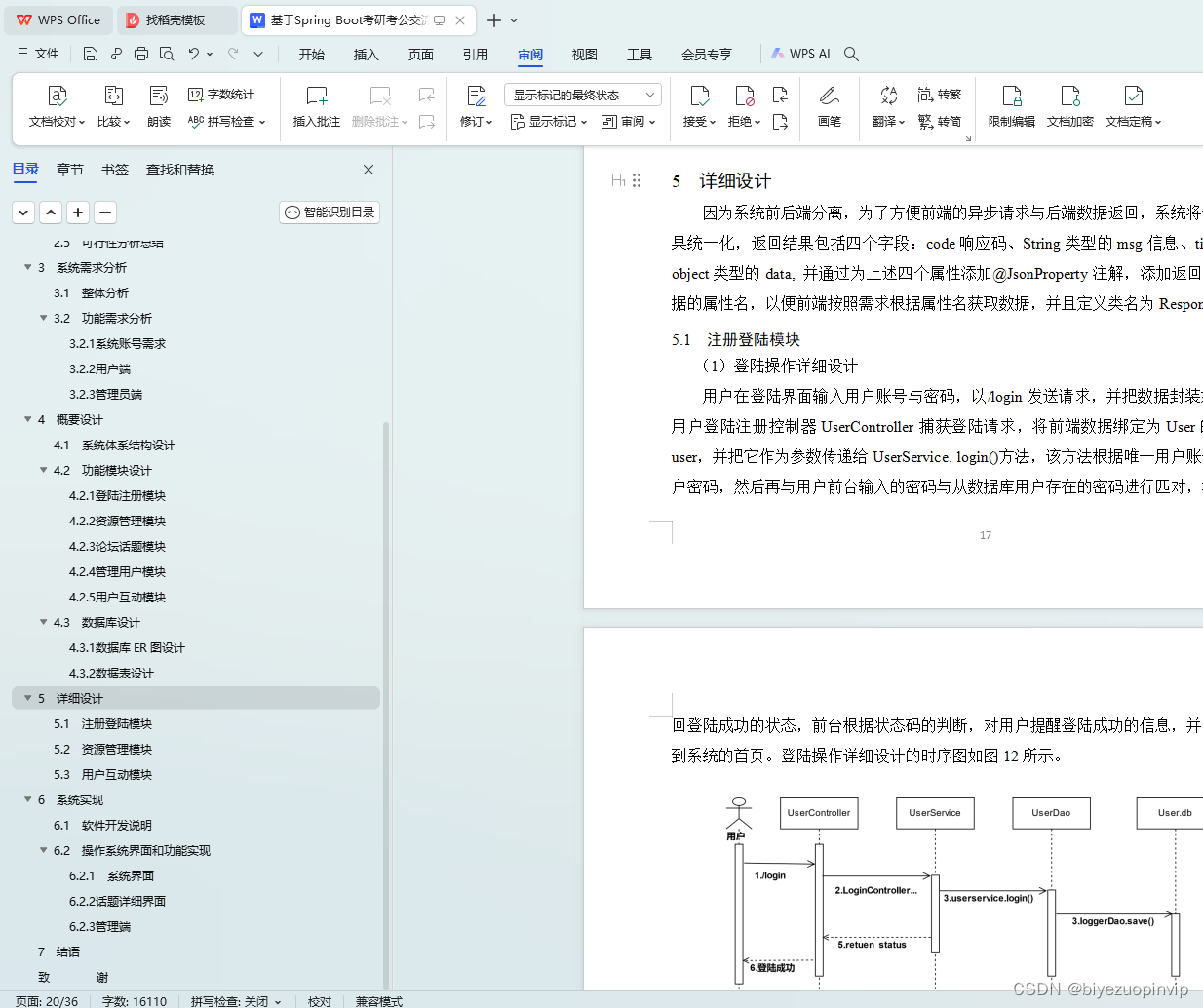Open a new tab with plus button
Image resolution: width=1203 pixels, height=1008 pixels.
(x=494, y=19)
